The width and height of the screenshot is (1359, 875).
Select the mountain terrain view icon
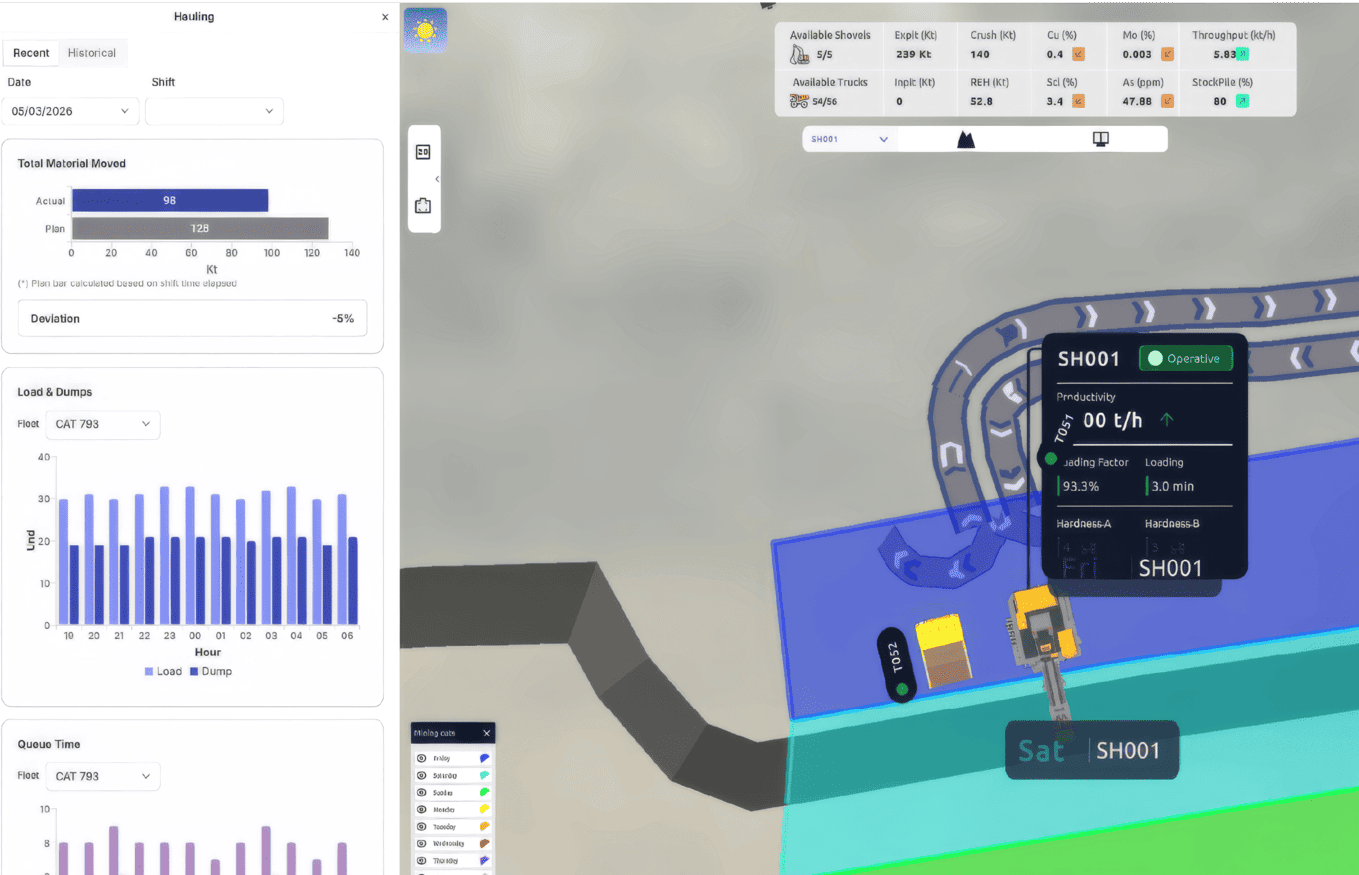point(966,139)
